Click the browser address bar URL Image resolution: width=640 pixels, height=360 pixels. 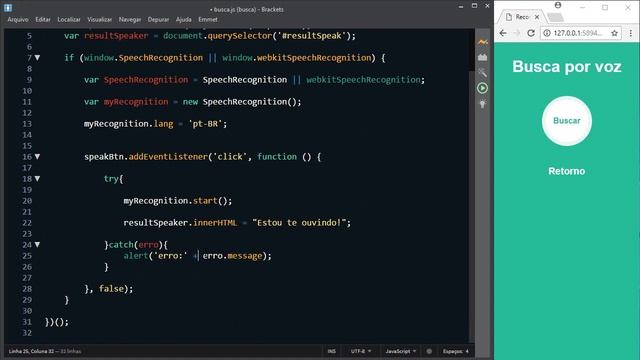click(x=578, y=33)
